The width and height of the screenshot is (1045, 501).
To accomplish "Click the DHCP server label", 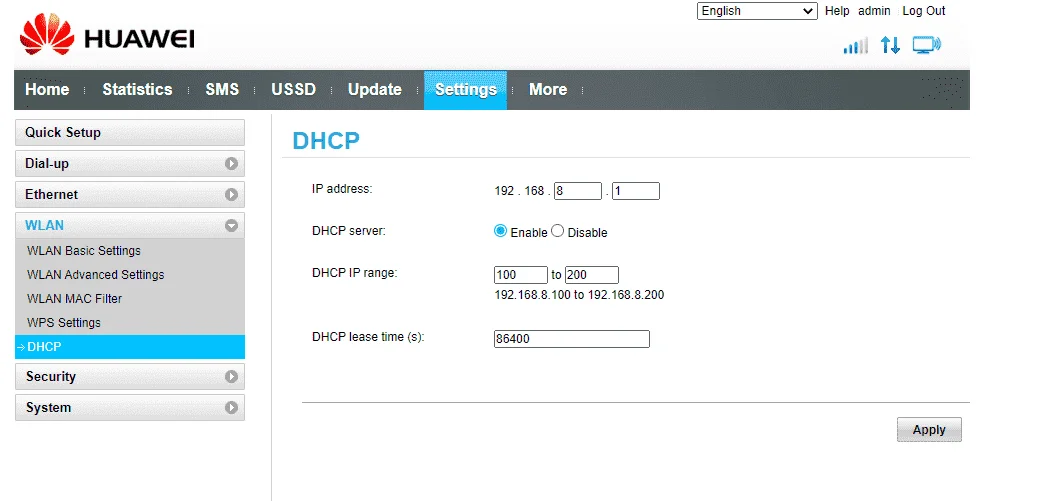I will coord(349,231).
